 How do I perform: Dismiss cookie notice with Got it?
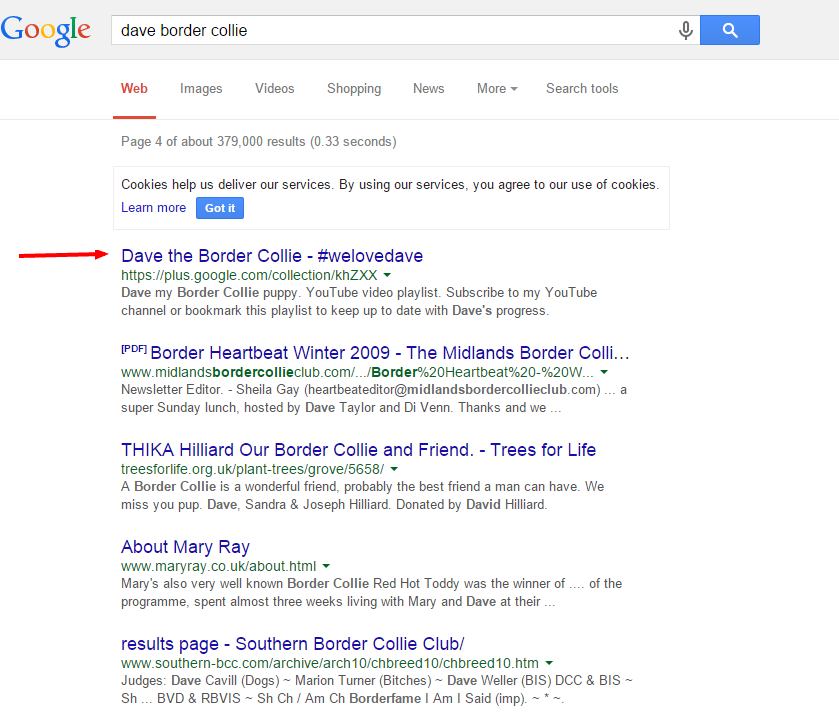pos(220,208)
